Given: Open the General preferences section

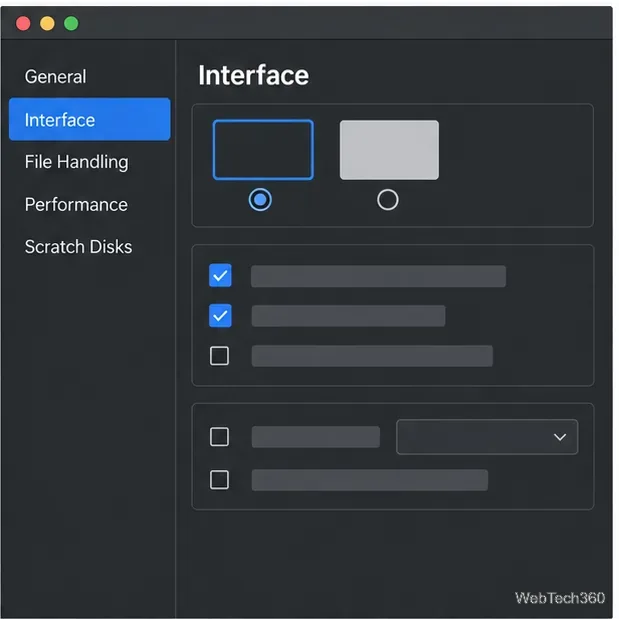Looking at the screenshot, I should click(55, 77).
